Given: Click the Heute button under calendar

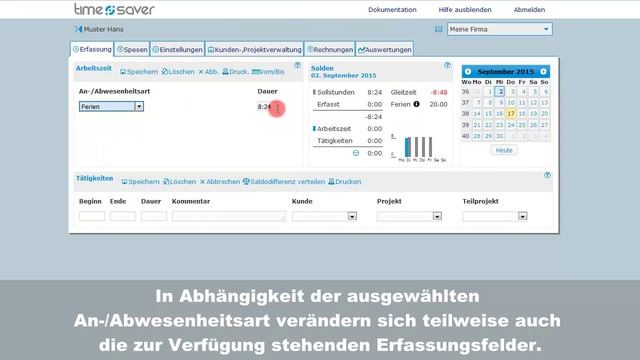Looking at the screenshot, I should pos(504,150).
